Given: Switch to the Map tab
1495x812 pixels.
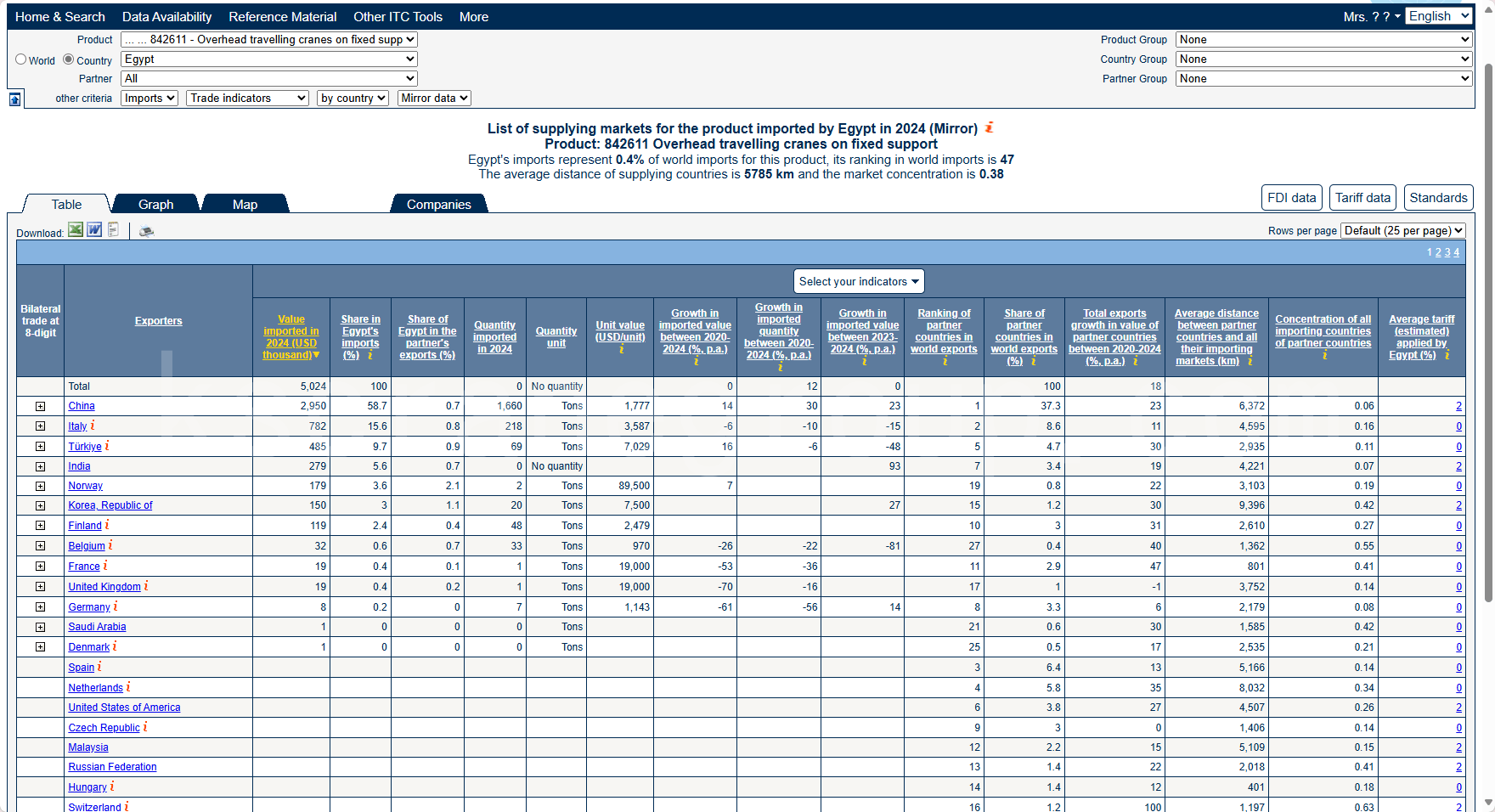Looking at the screenshot, I should pos(245,204).
